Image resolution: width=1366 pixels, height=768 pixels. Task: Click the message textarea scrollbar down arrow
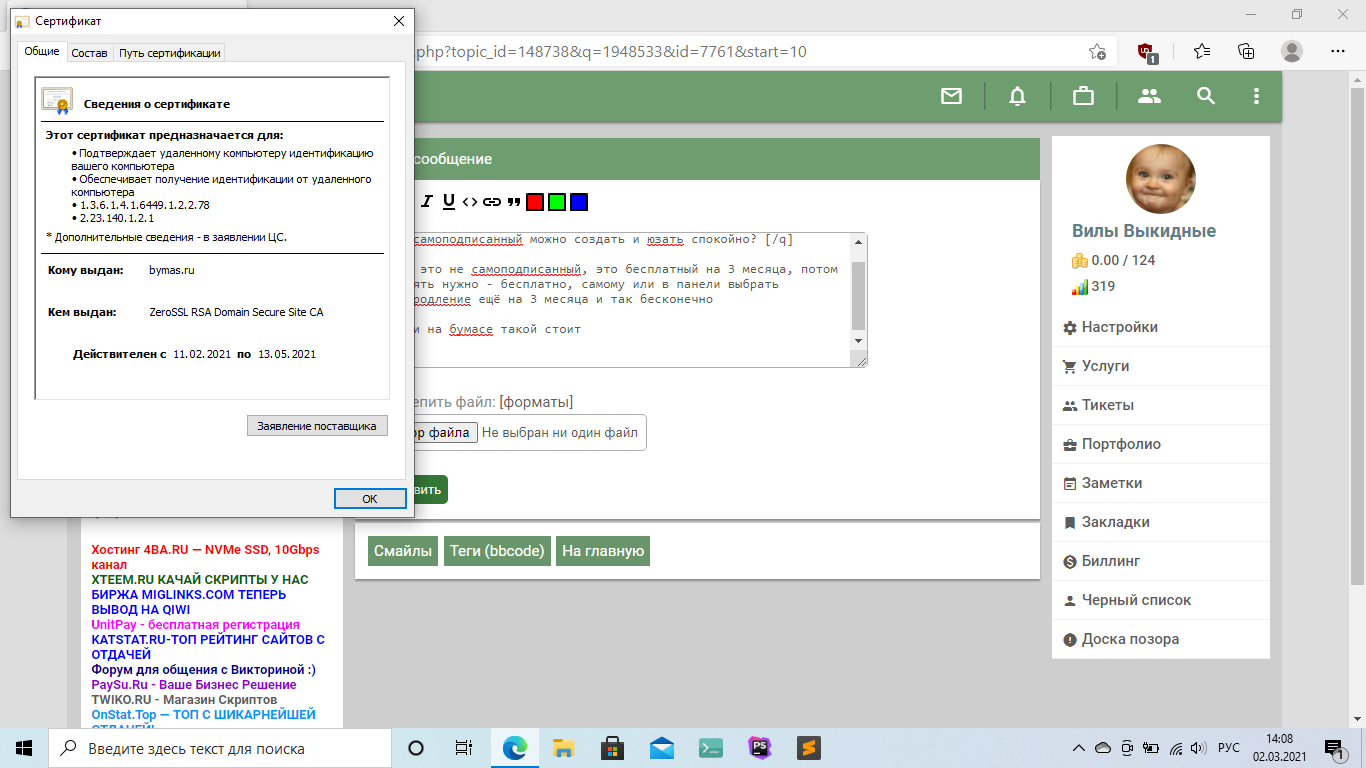pyautogui.click(x=858, y=341)
